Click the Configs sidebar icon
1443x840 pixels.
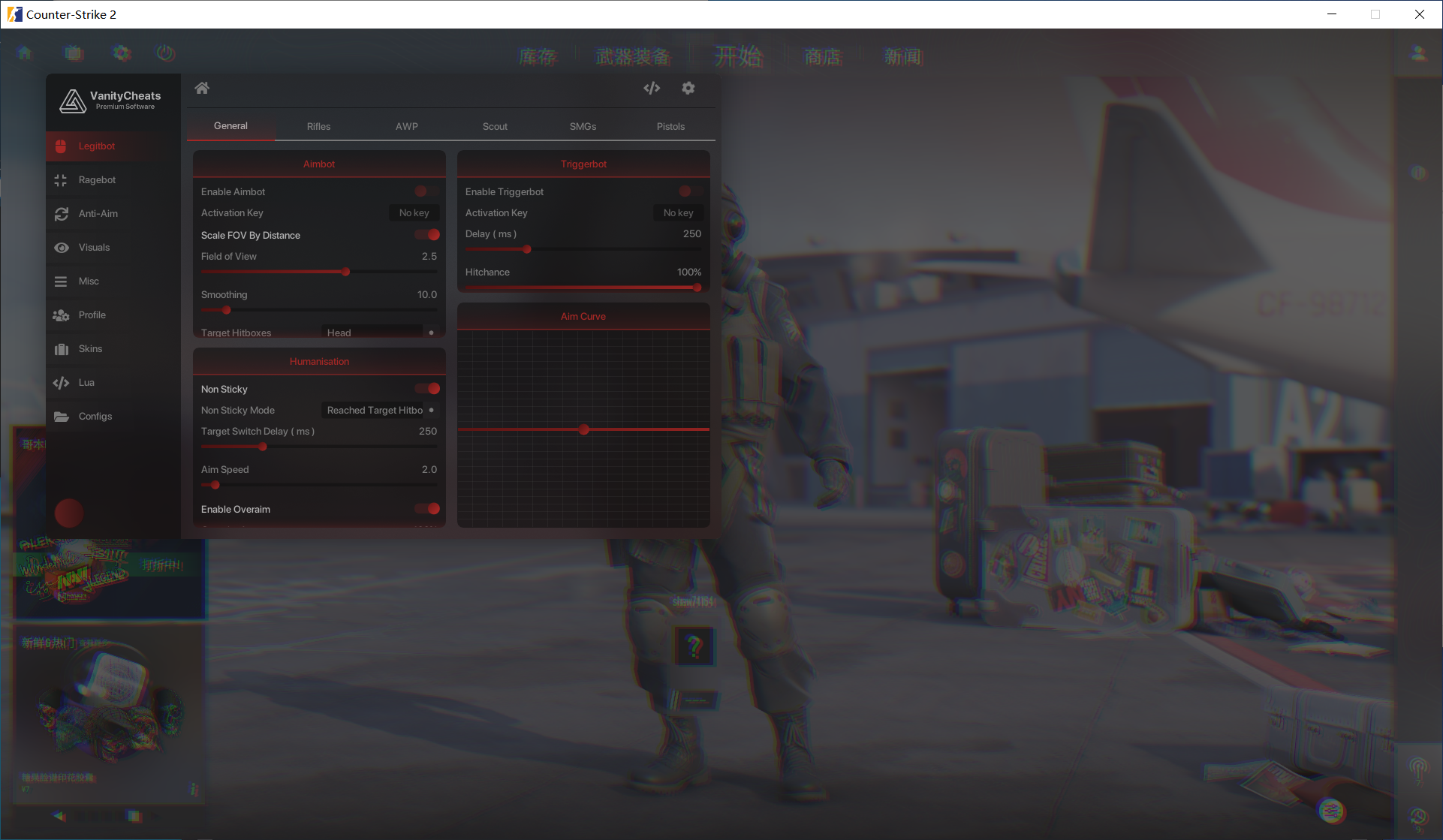coord(62,416)
